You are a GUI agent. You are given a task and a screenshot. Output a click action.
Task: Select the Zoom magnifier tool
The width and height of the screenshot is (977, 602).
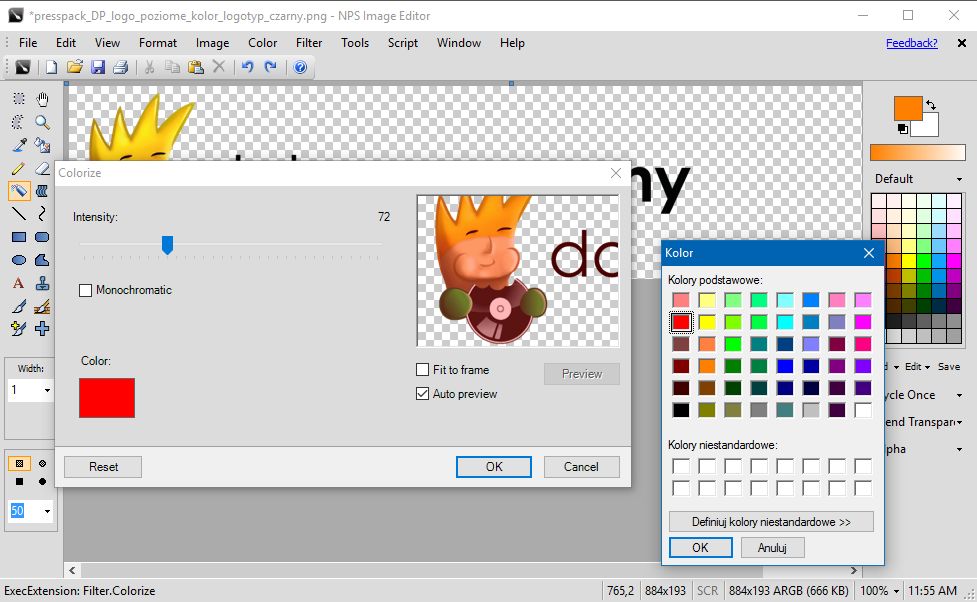42,122
